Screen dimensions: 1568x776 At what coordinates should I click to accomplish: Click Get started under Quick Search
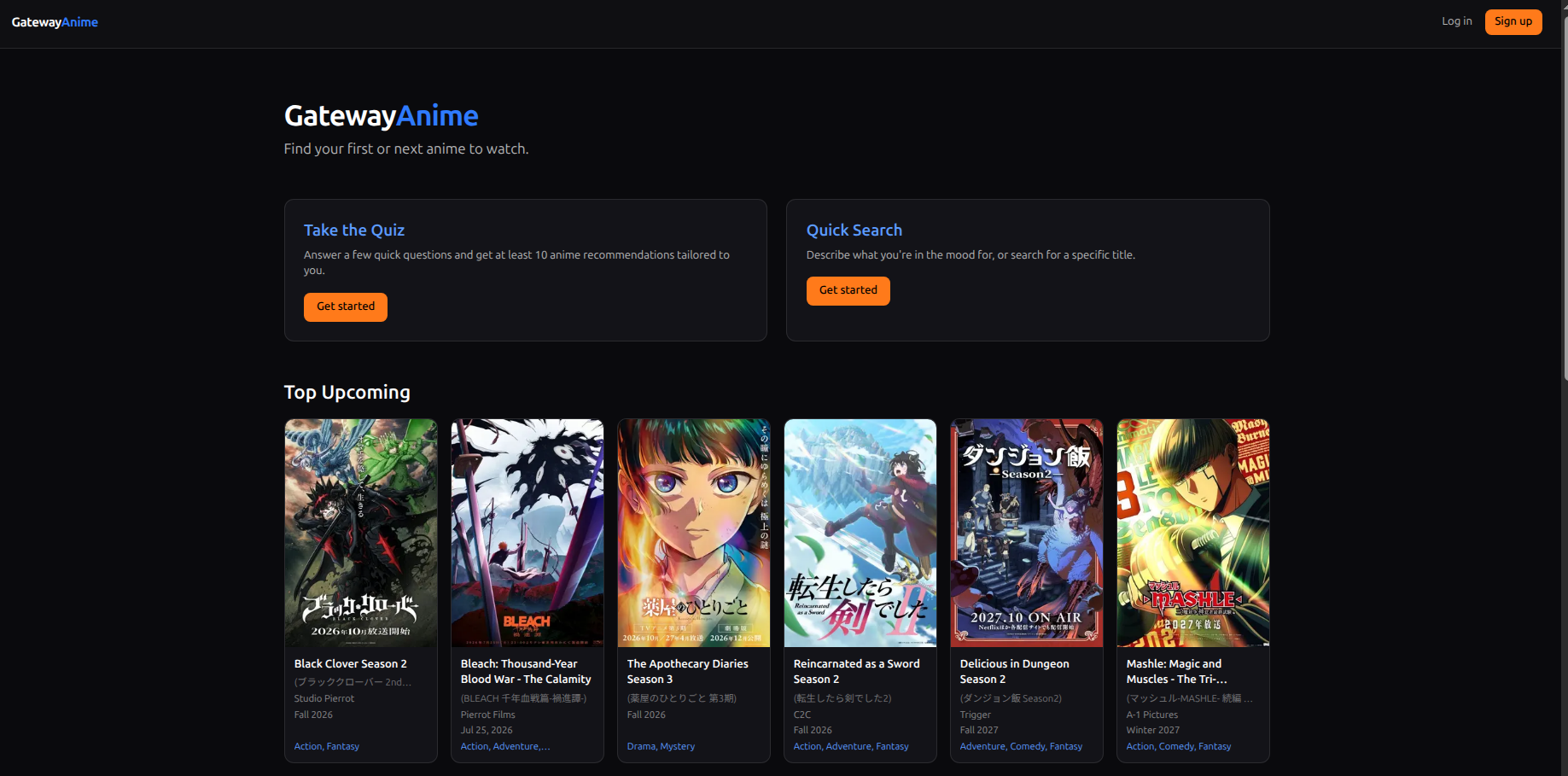(848, 290)
